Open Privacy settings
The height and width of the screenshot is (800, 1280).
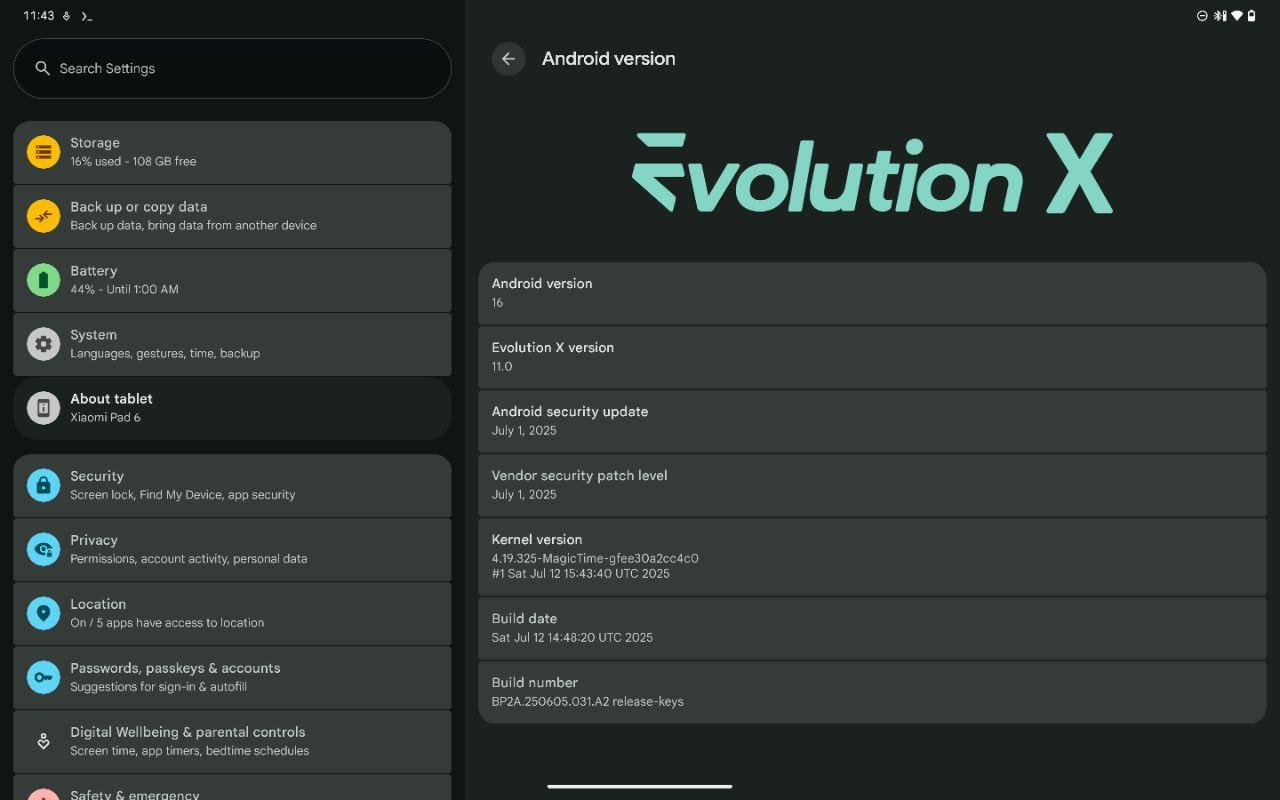(x=232, y=549)
